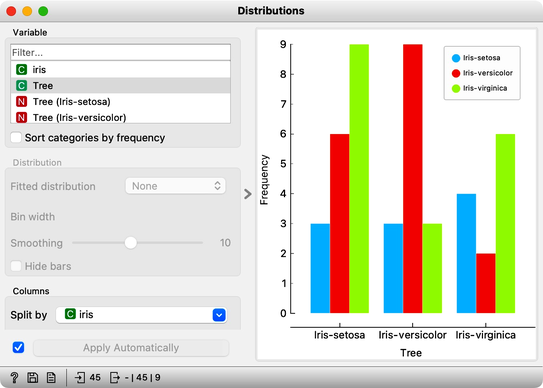Toggle the Hide bars checkbox

point(16,266)
